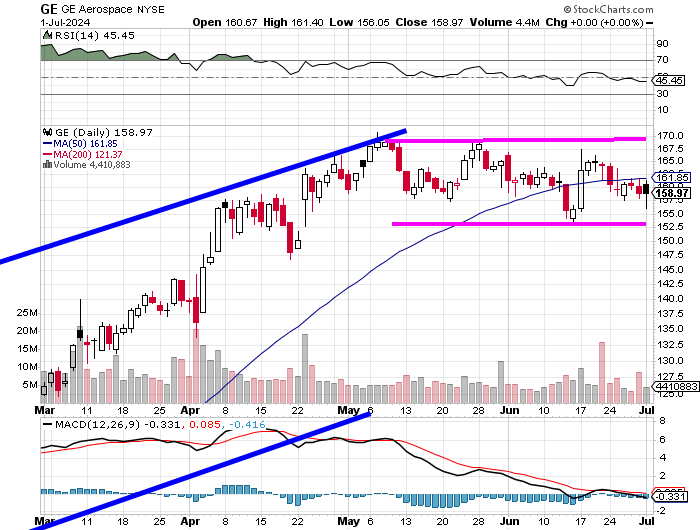Click the 45.45 RSI value tag
Viewport: 700px width, 530px height.
pos(668,80)
